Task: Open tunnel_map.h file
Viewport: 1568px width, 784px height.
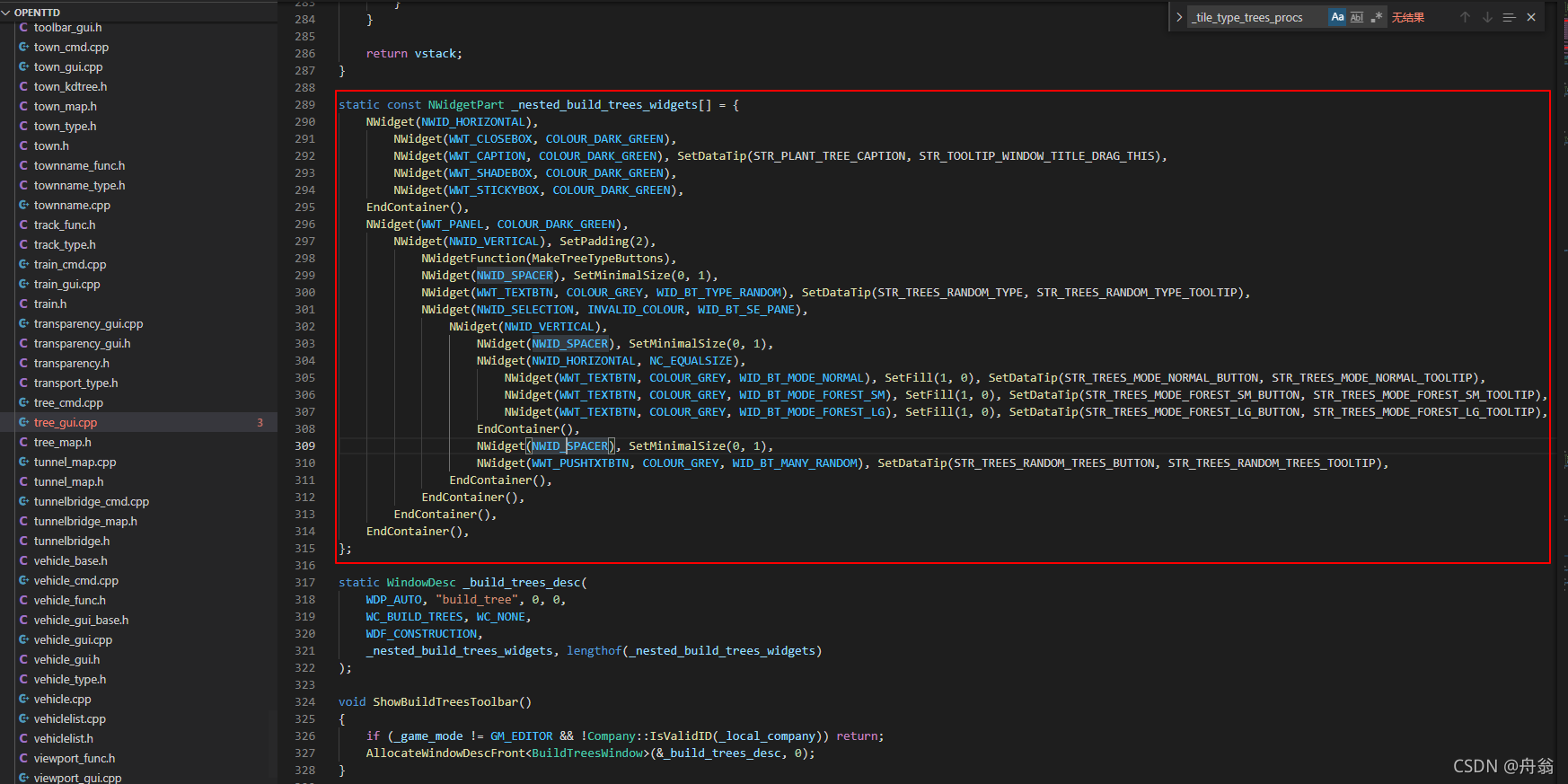Action: tap(138, 481)
